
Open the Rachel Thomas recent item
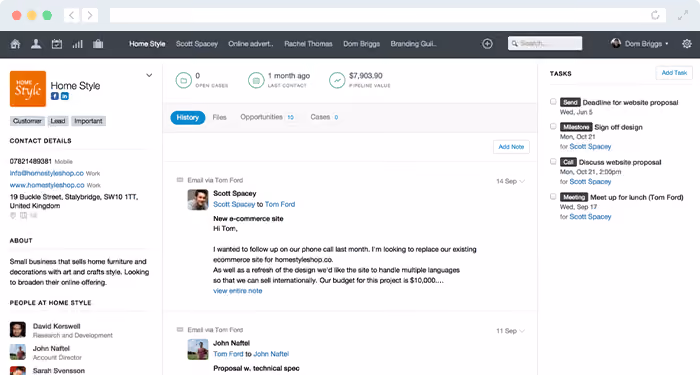pyautogui.click(x=308, y=44)
